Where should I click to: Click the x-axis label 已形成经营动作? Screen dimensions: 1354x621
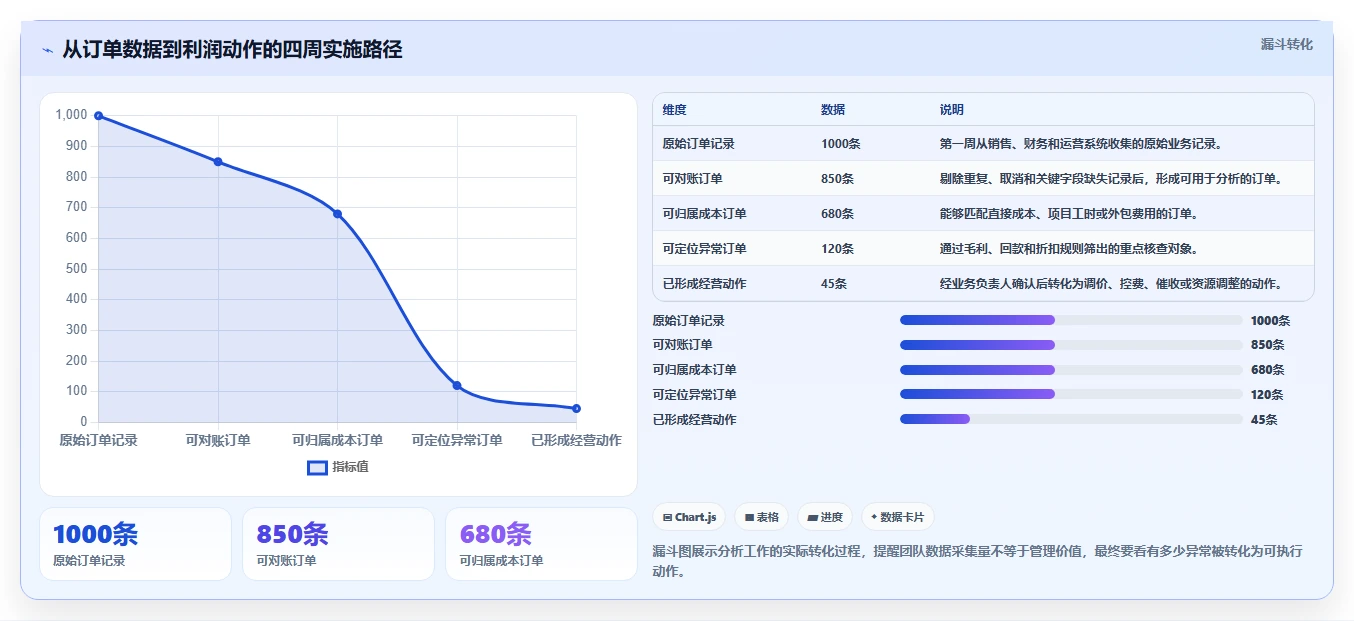click(x=576, y=440)
